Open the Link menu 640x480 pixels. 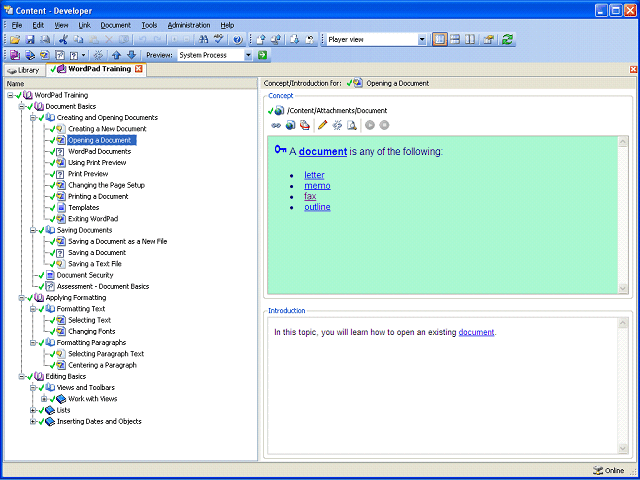(84, 25)
